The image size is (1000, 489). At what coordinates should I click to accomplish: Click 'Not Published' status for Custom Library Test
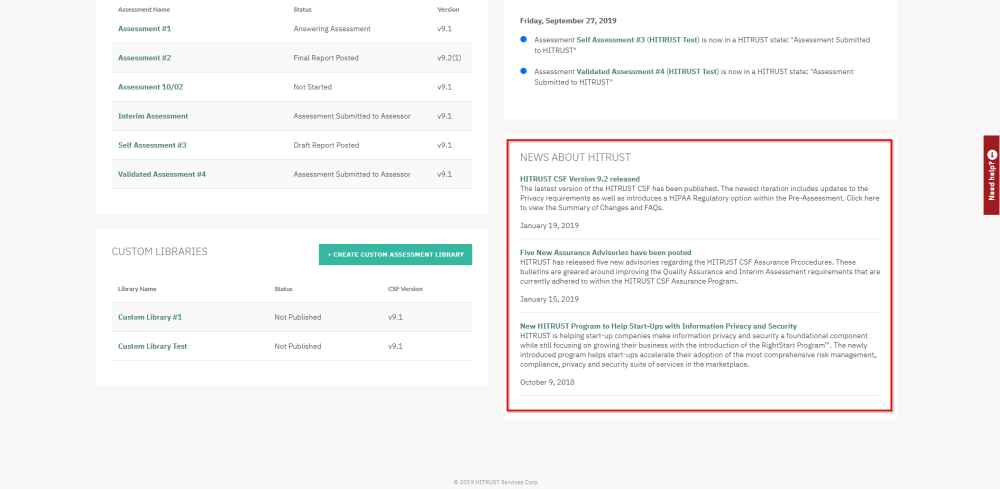point(298,346)
